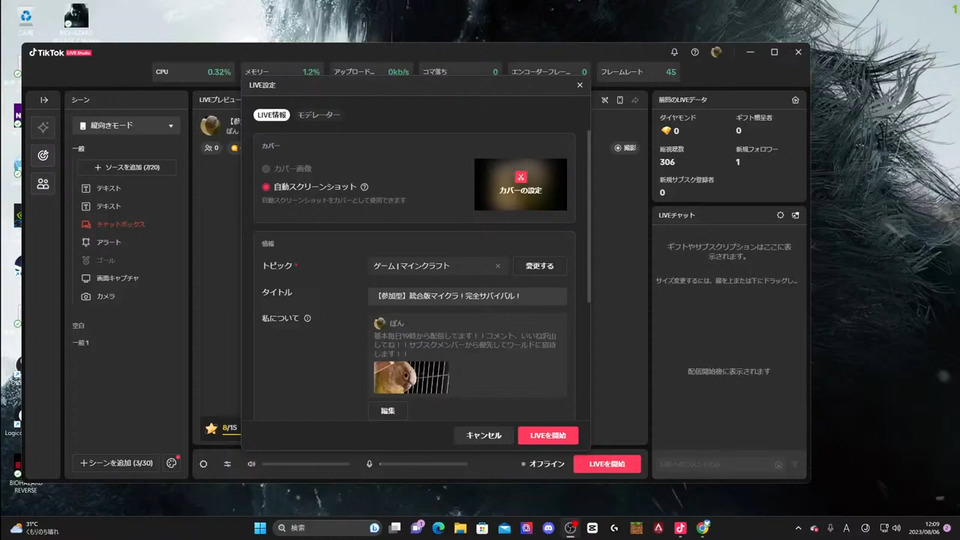Show hidden system tray icons
The image size is (960, 540).
tap(798, 528)
